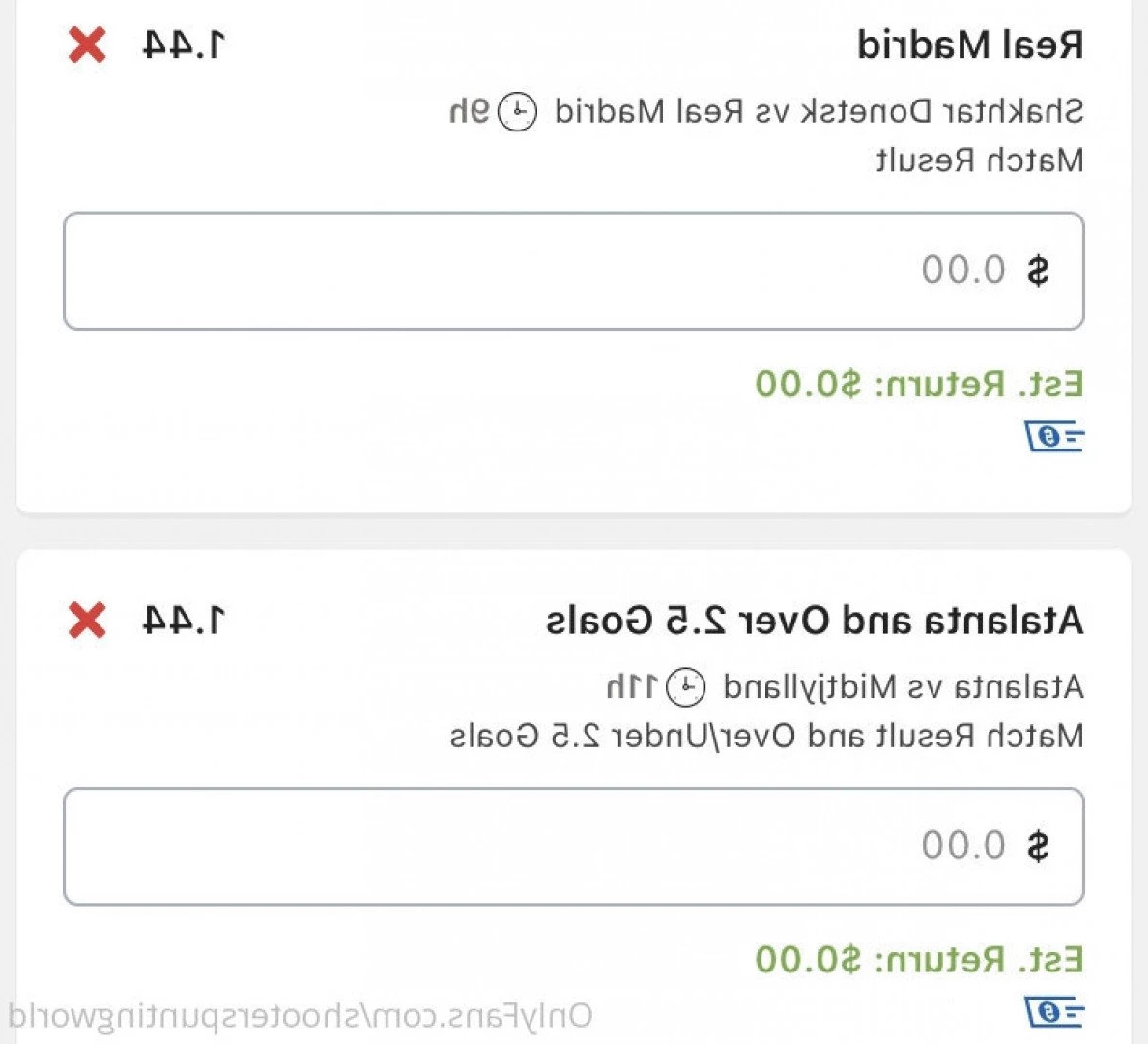The width and height of the screenshot is (1148, 1044).
Task: Open the Shakhtar Donetsk vs Real Madrid match
Action: click(819, 112)
